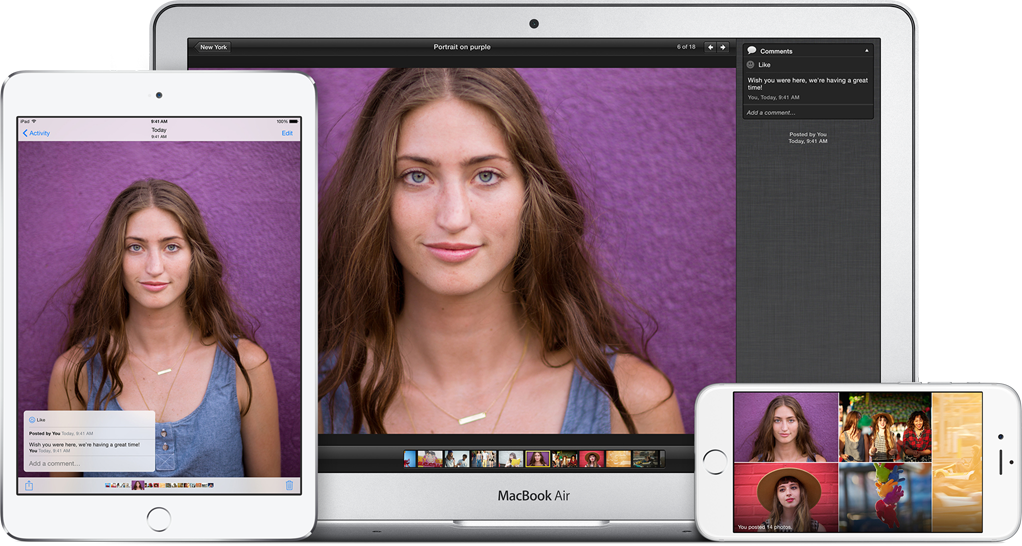Viewport: 1022px width, 546px height.
Task: Tap the purple portrait photo on iPhone grid
Action: pyautogui.click(x=785, y=427)
